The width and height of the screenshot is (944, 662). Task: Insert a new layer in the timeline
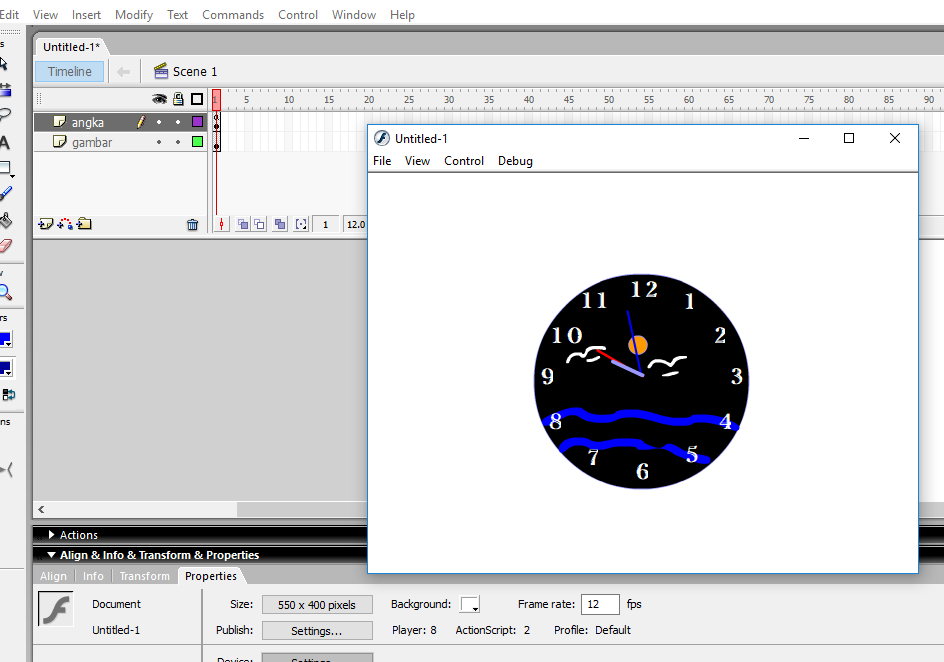tap(46, 223)
